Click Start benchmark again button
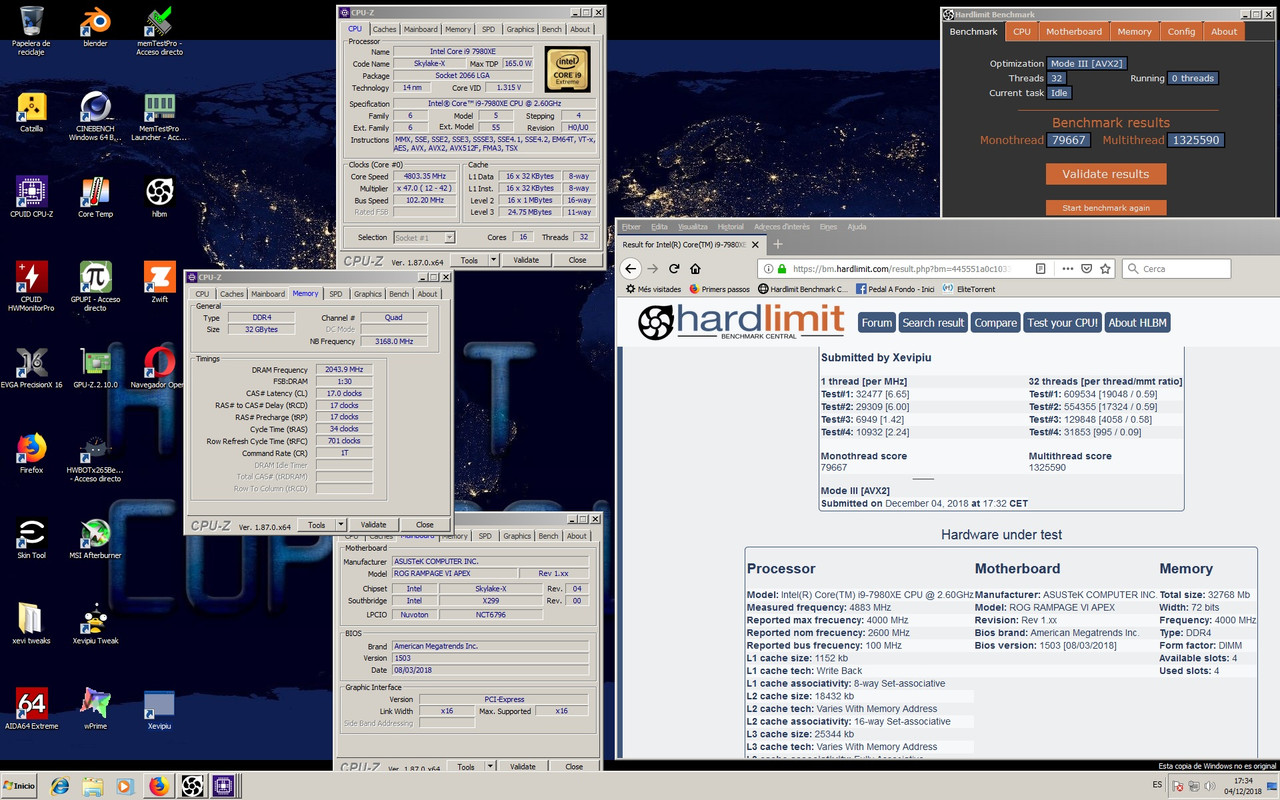The image size is (1280, 800). pos(1106,208)
